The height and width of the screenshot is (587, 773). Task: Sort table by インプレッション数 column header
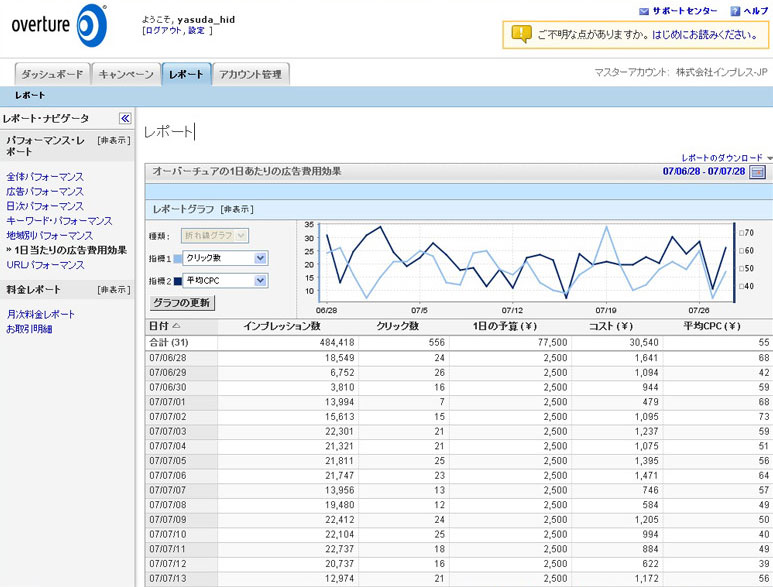[x=281, y=326]
